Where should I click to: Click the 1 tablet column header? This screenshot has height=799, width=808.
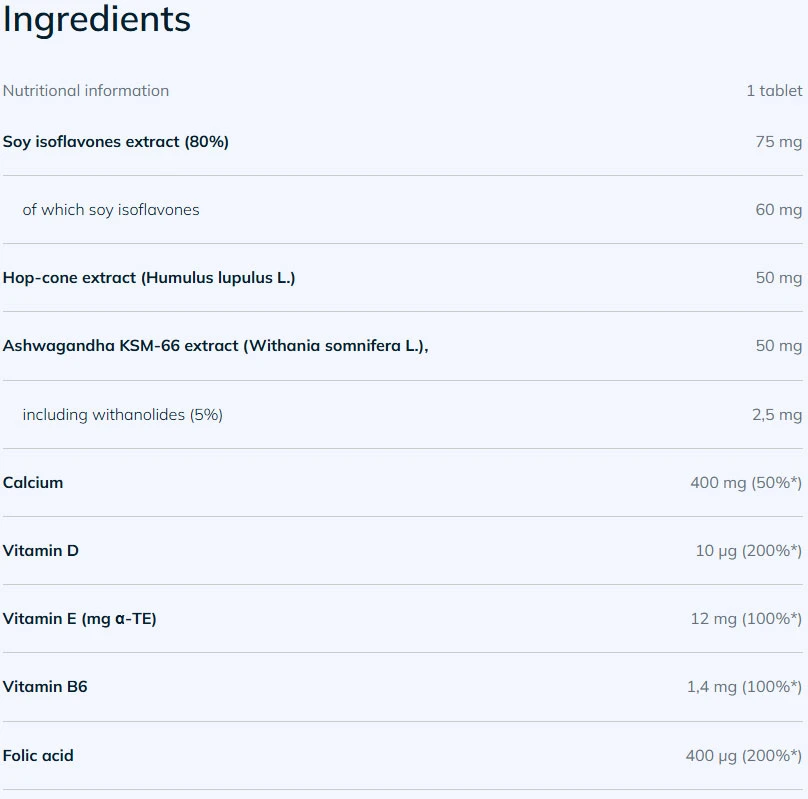(774, 91)
